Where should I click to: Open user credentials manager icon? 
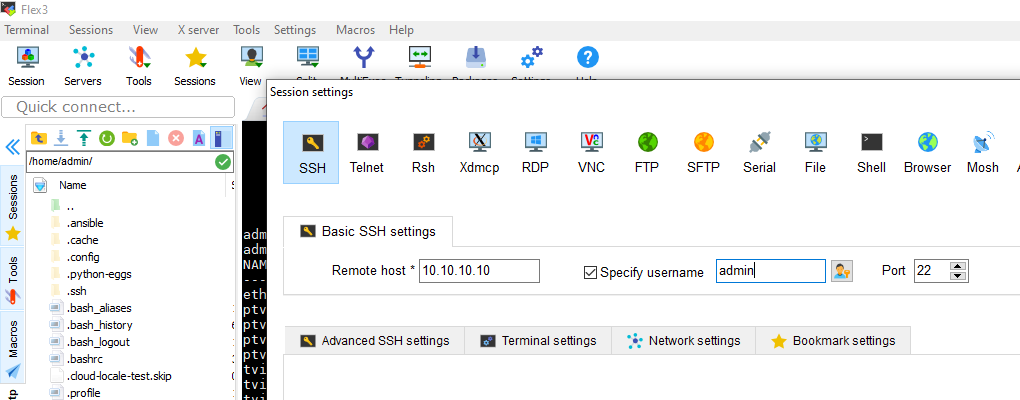842,271
